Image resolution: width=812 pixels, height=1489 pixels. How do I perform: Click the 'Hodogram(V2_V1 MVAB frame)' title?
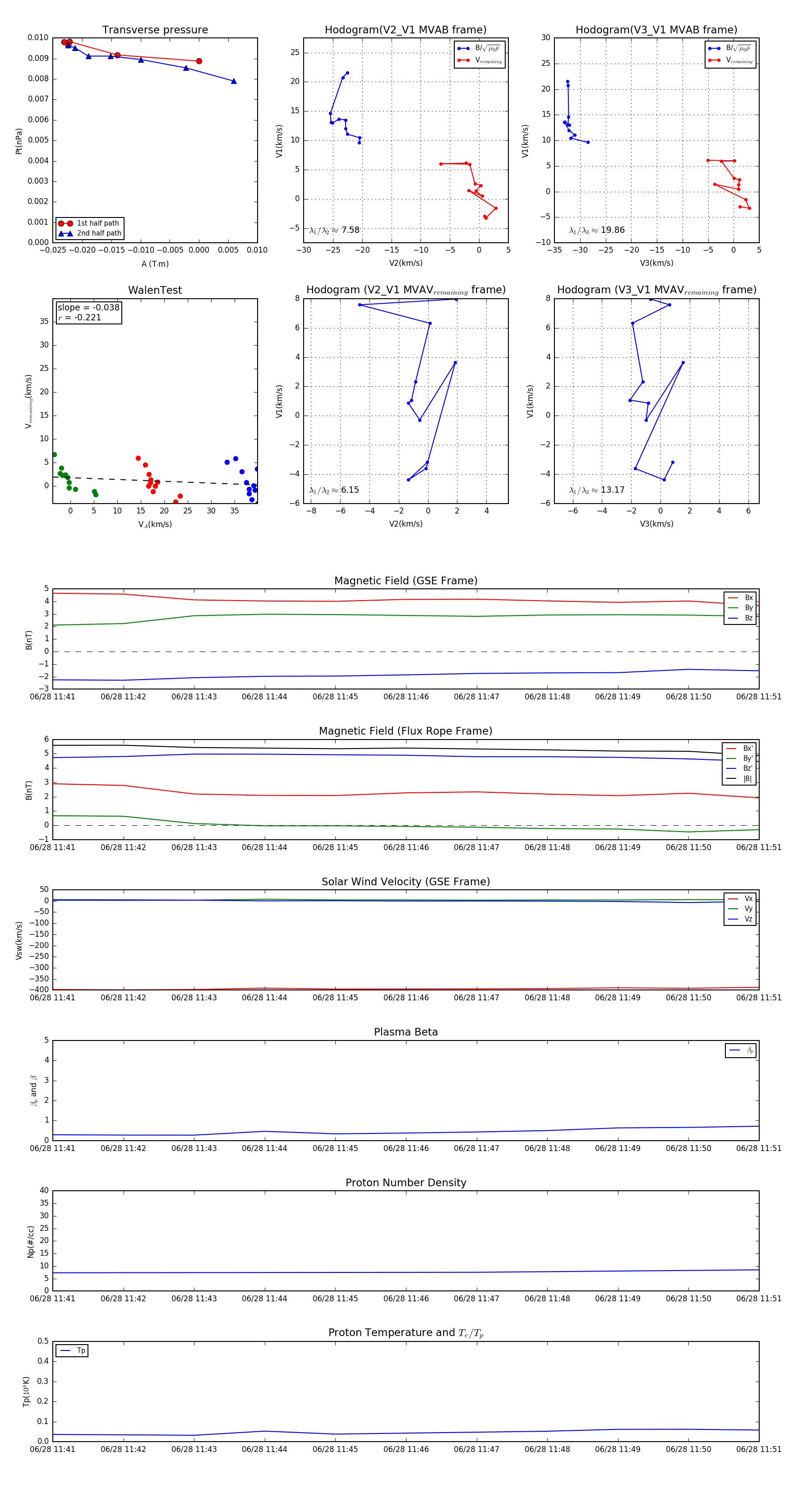tap(406, 29)
